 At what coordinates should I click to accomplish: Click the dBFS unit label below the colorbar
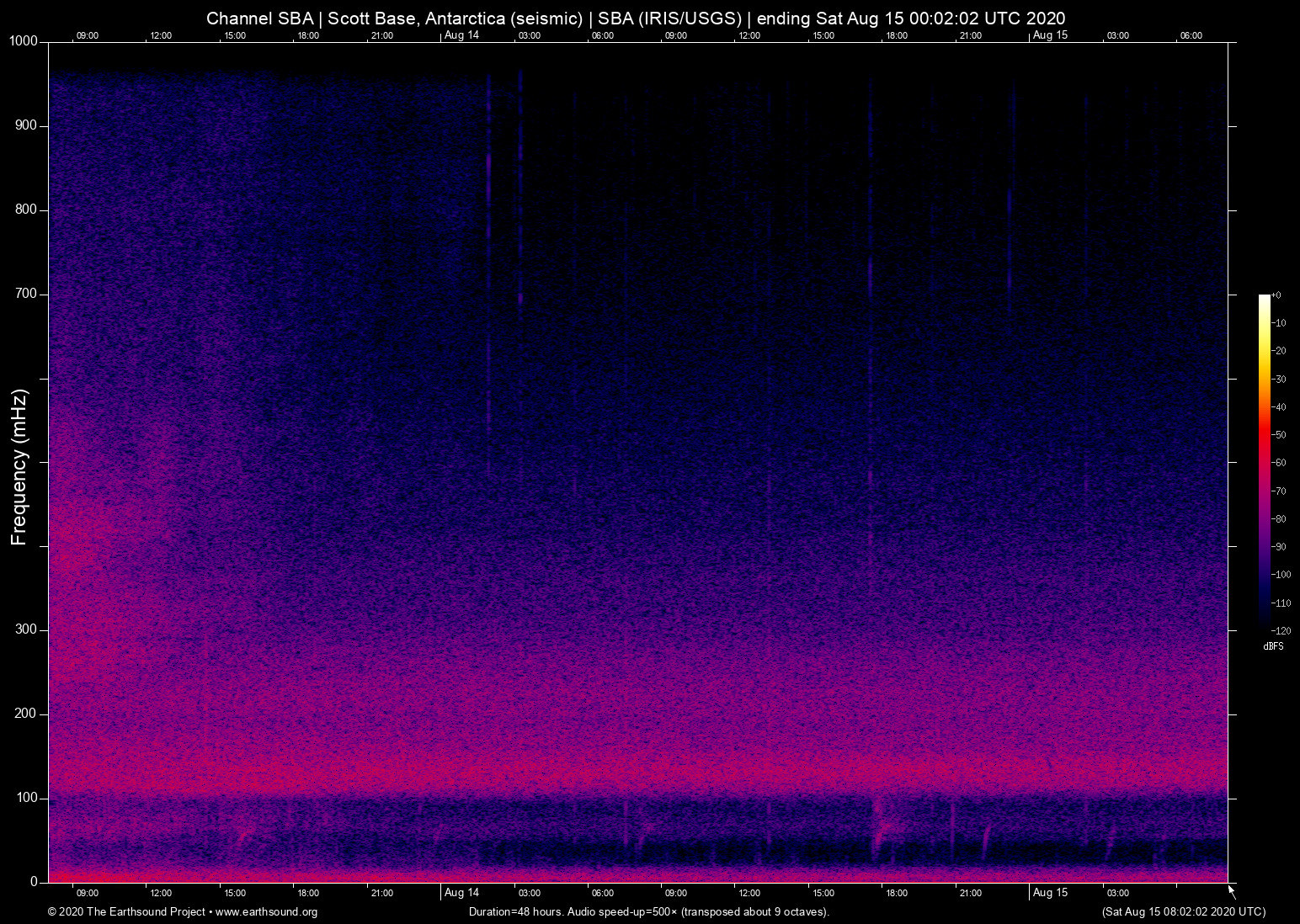coord(1273,646)
